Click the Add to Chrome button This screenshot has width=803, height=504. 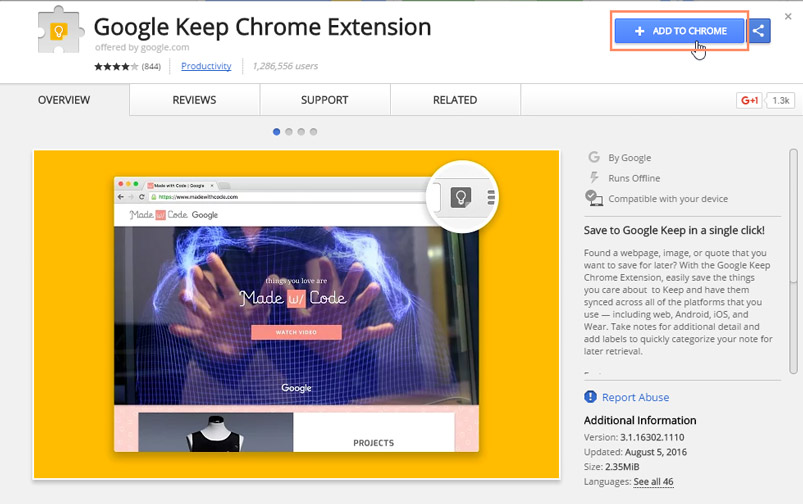click(680, 32)
